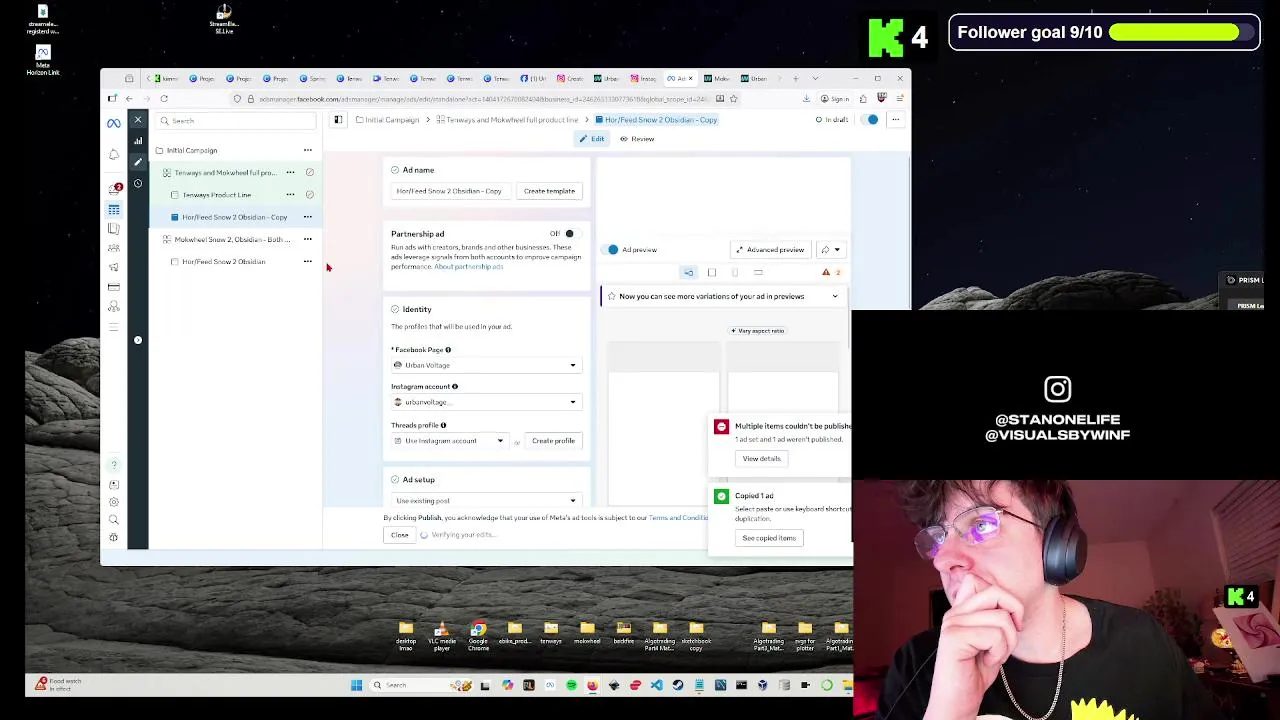Click the Create template button
Viewport: 1280px width, 720px height.
click(549, 191)
